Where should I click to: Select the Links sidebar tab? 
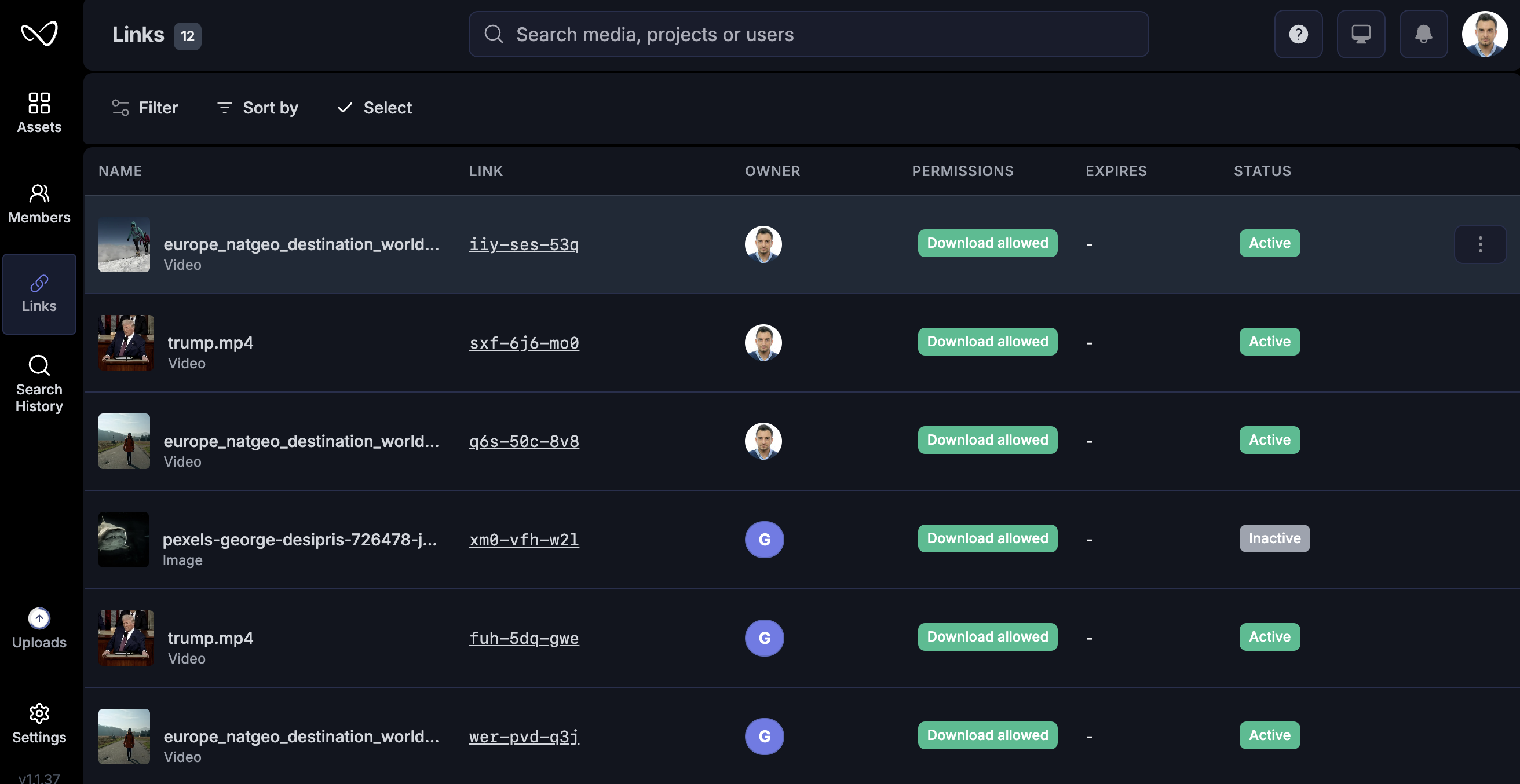pos(39,294)
